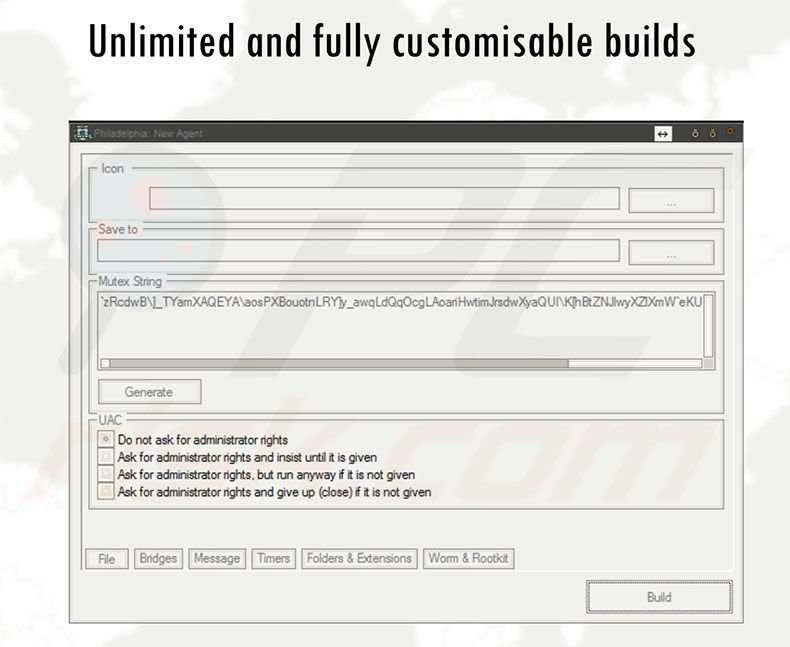Click the horizontal scrollbar of the Mutex String box
Viewport: 790px width, 647px height.
(401, 363)
